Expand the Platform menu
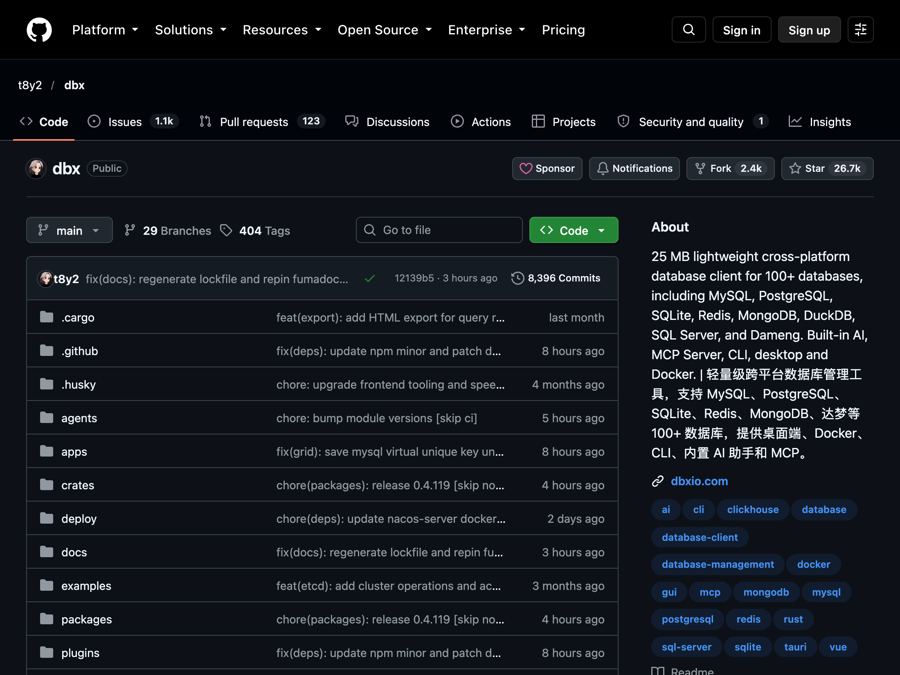This screenshot has width=900, height=675. pyautogui.click(x=105, y=30)
